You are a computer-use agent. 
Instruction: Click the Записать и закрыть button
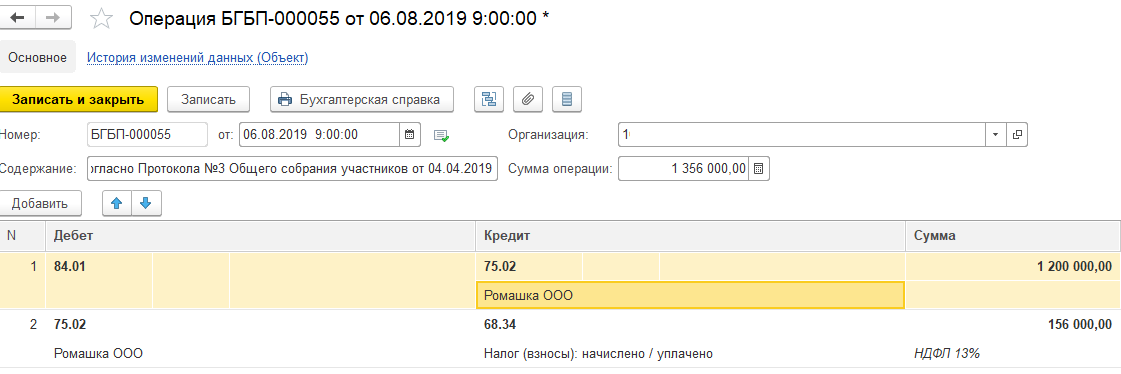pyautogui.click(x=78, y=99)
